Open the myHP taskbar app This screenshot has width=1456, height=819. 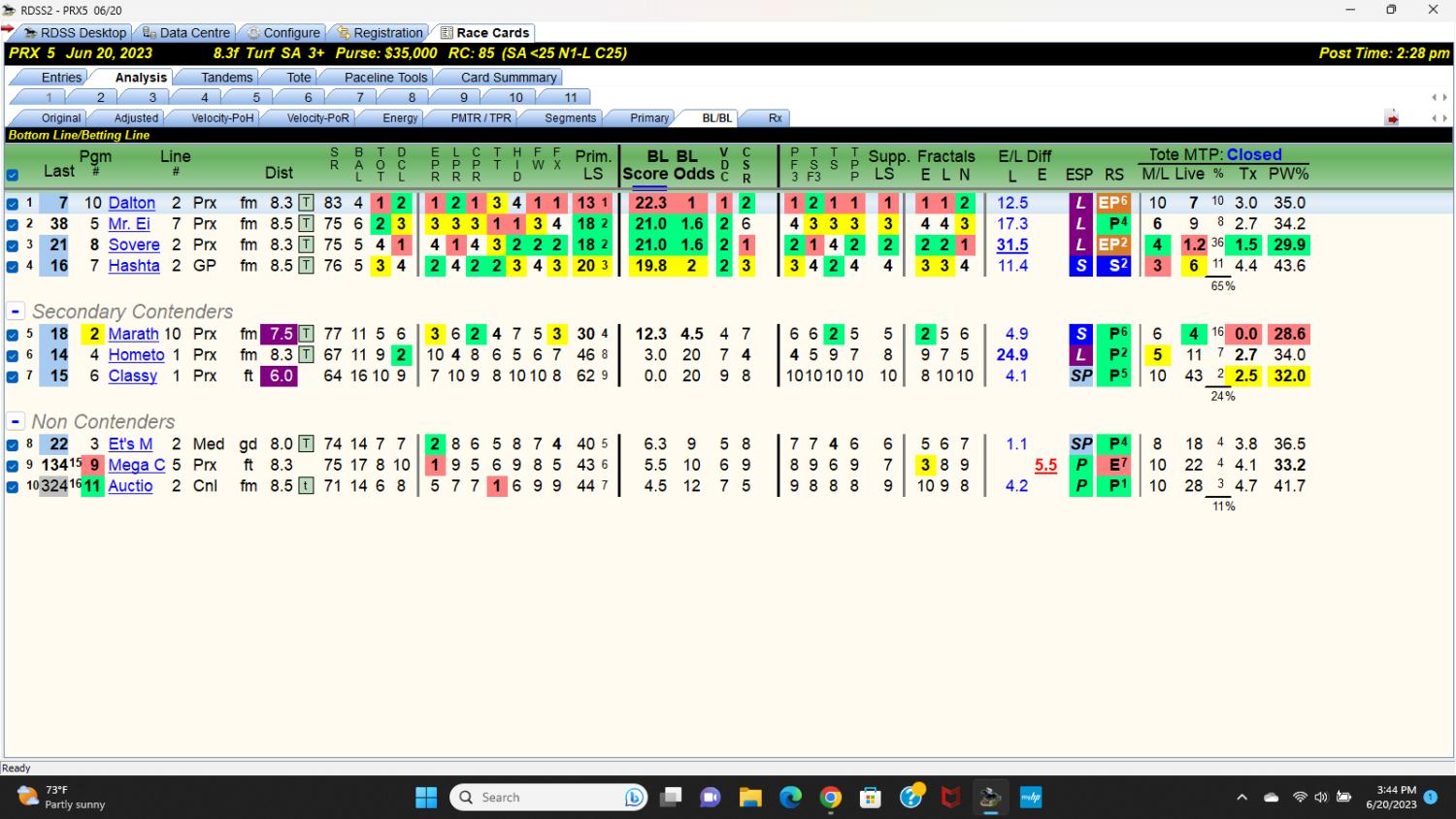1030,798
